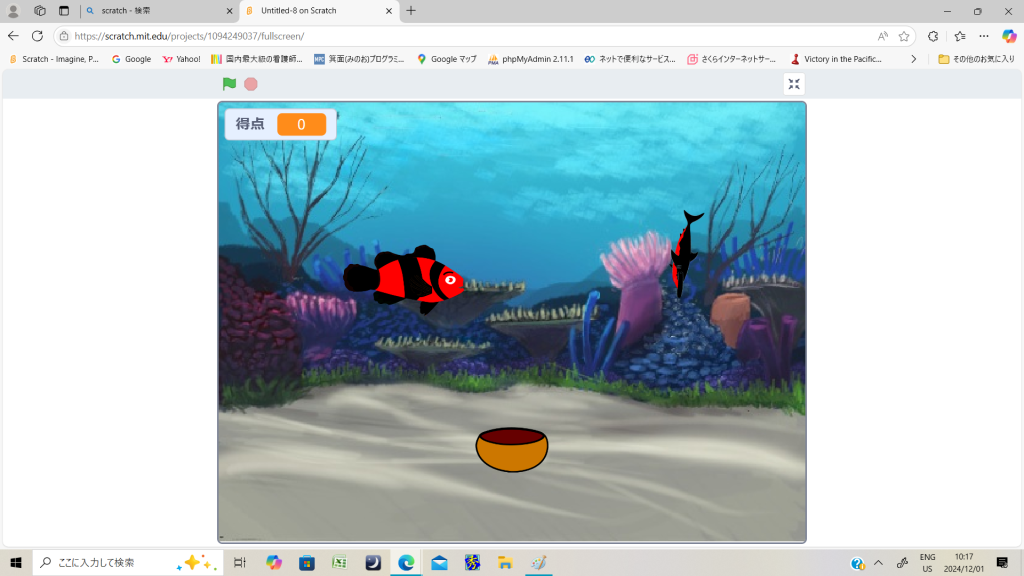The height and width of the screenshot is (576, 1024).
Task: Open the Copilot sidebar icon
Action: pos(1009,36)
